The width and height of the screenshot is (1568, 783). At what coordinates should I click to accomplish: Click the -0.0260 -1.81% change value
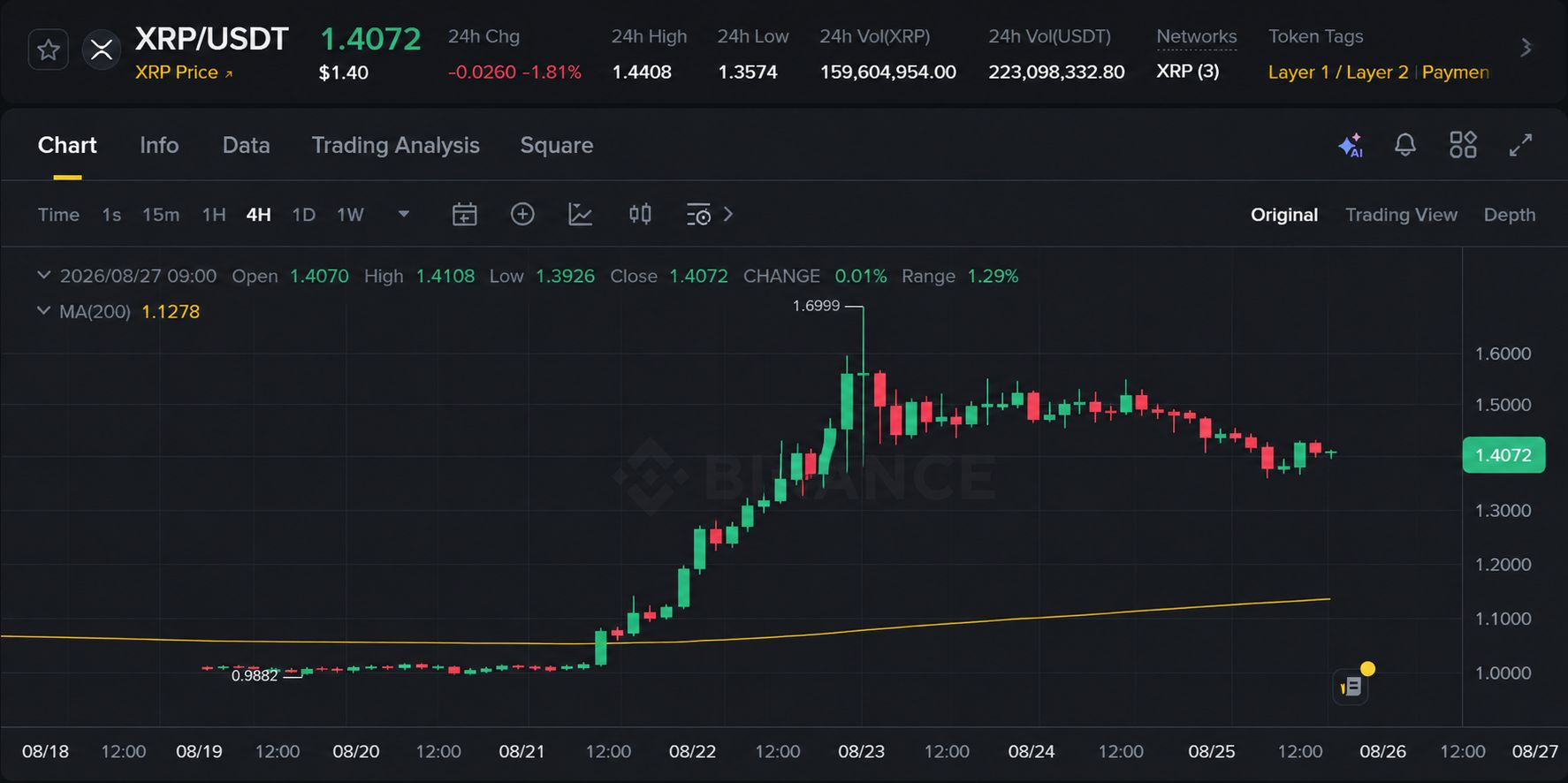click(x=514, y=72)
